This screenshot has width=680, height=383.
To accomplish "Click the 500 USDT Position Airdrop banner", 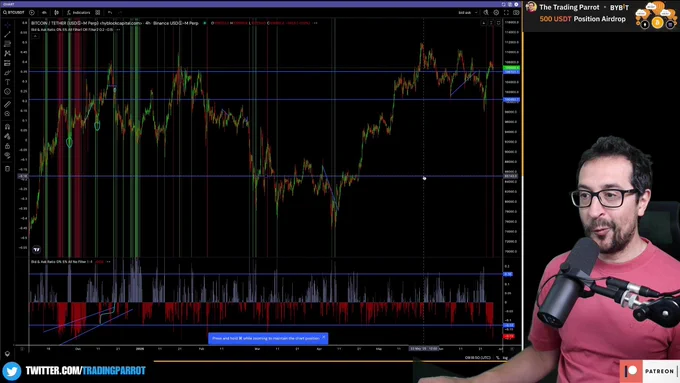I will [582, 19].
